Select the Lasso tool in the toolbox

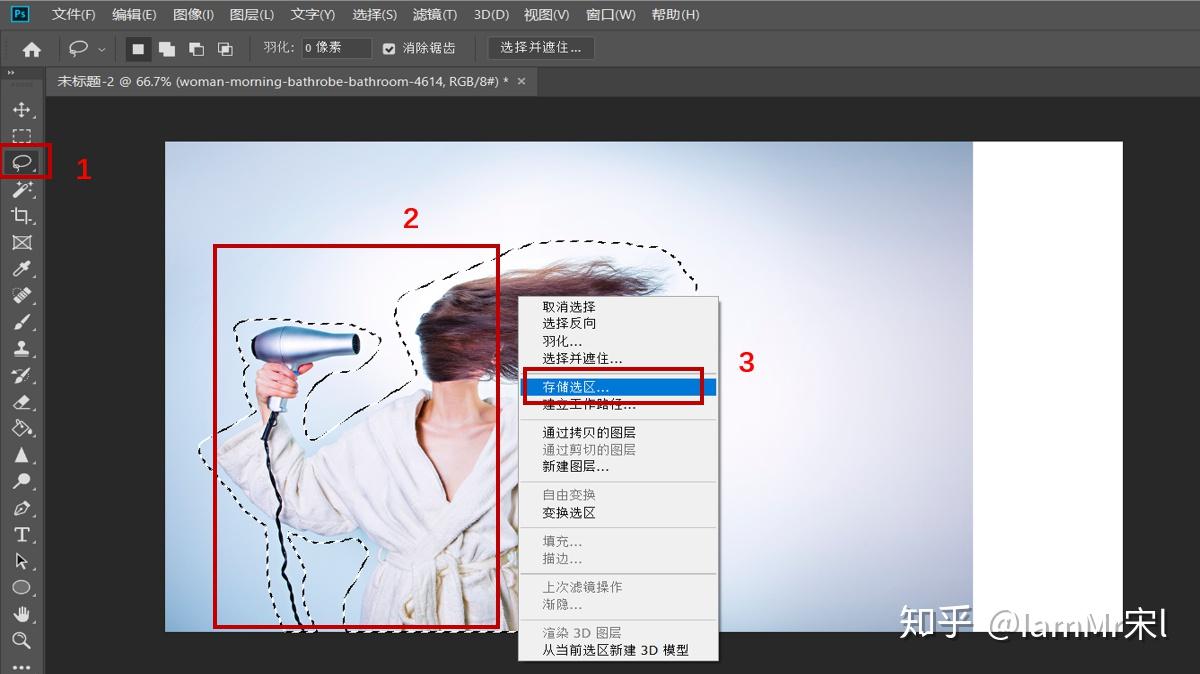point(22,162)
